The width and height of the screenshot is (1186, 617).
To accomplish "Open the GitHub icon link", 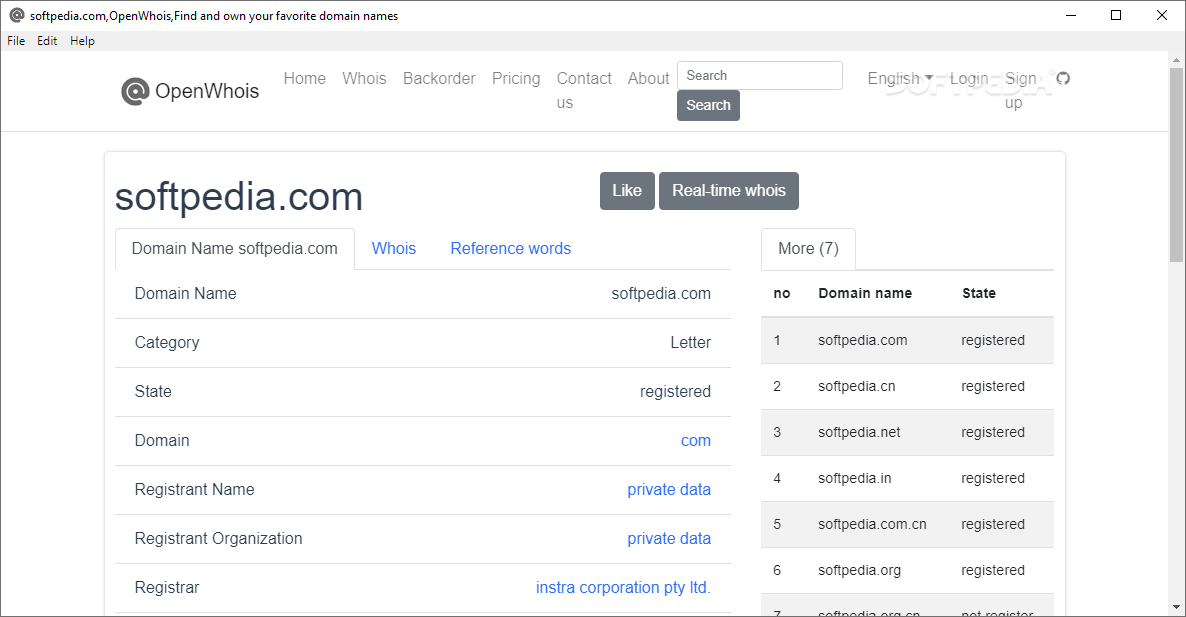I will tap(1063, 79).
